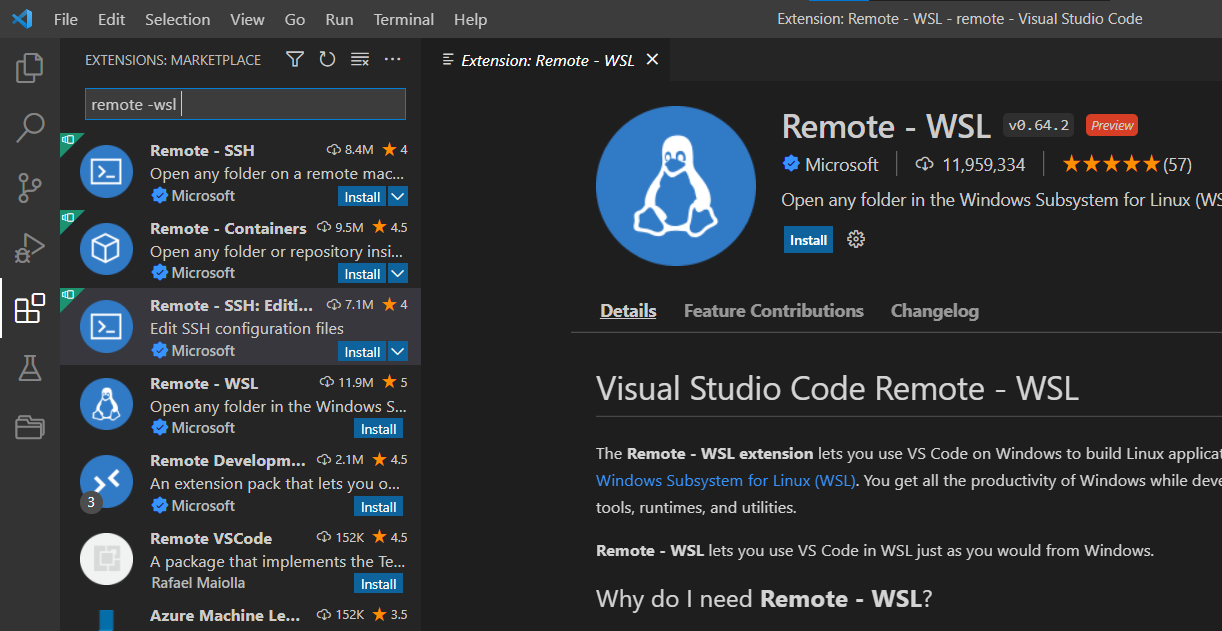Open the Search view icon
Image resolution: width=1222 pixels, height=631 pixels.
(x=29, y=128)
